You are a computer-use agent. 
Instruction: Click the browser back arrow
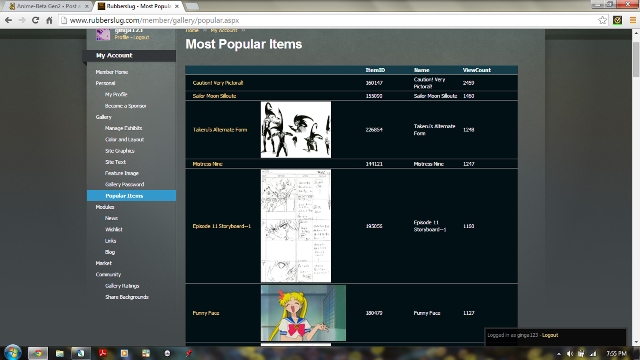pyautogui.click(x=8, y=20)
